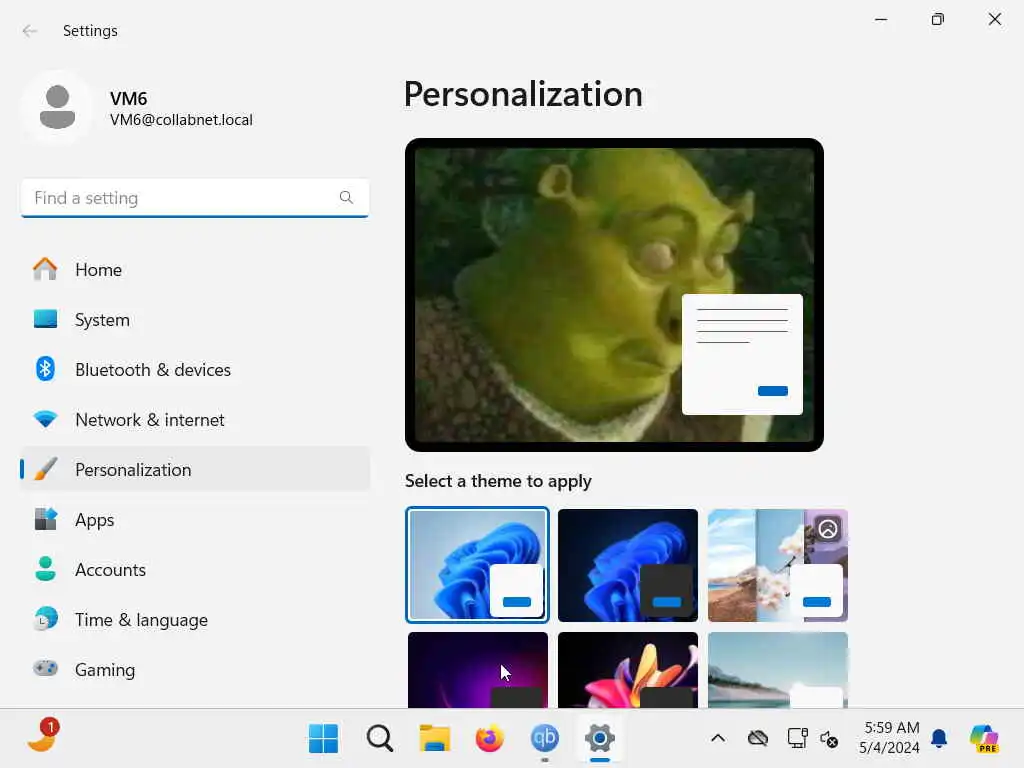Screen dimensions: 1024x768
Task: Click the VM6 user avatar icon
Action: click(57, 107)
